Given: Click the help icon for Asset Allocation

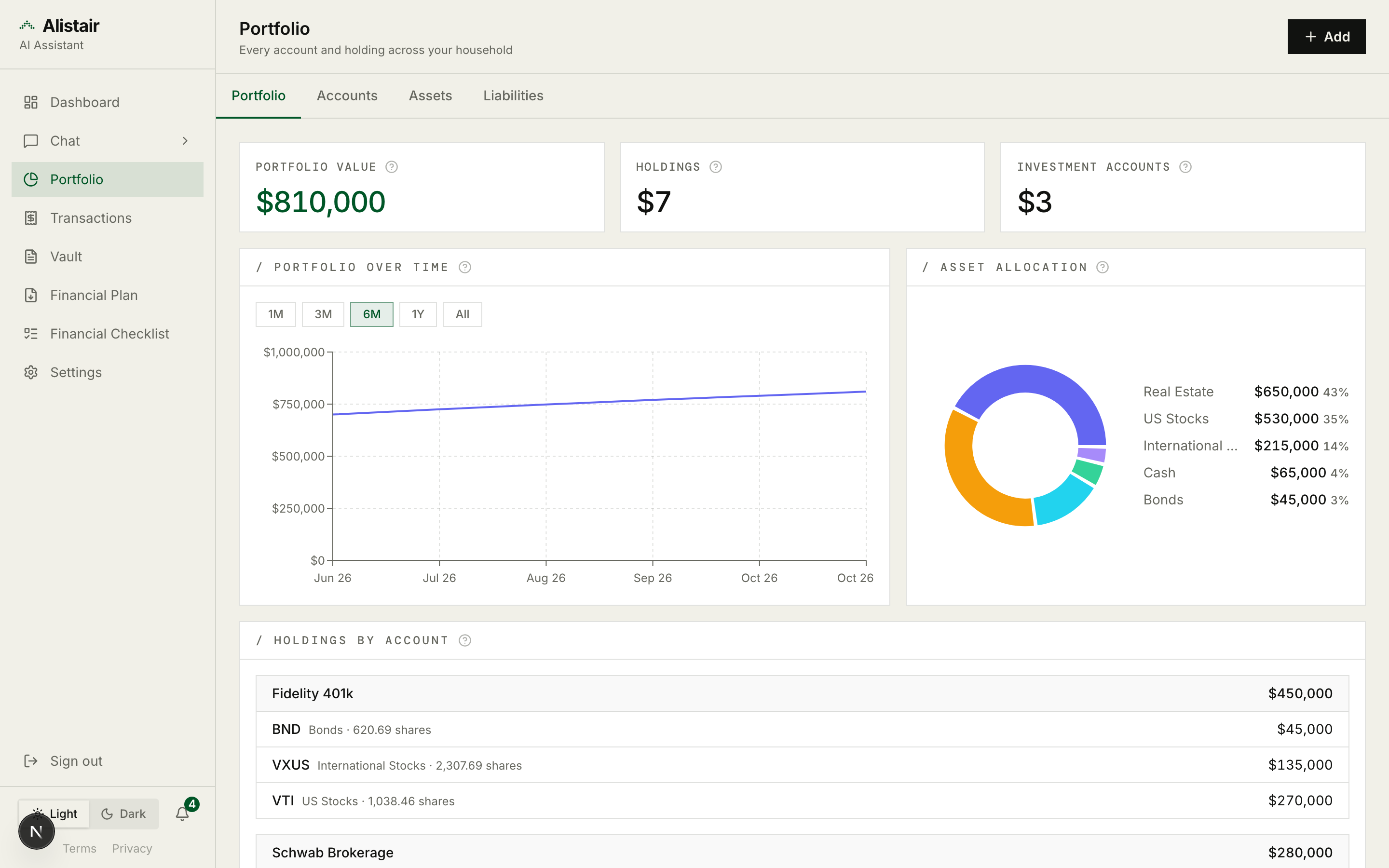Looking at the screenshot, I should [1103, 268].
